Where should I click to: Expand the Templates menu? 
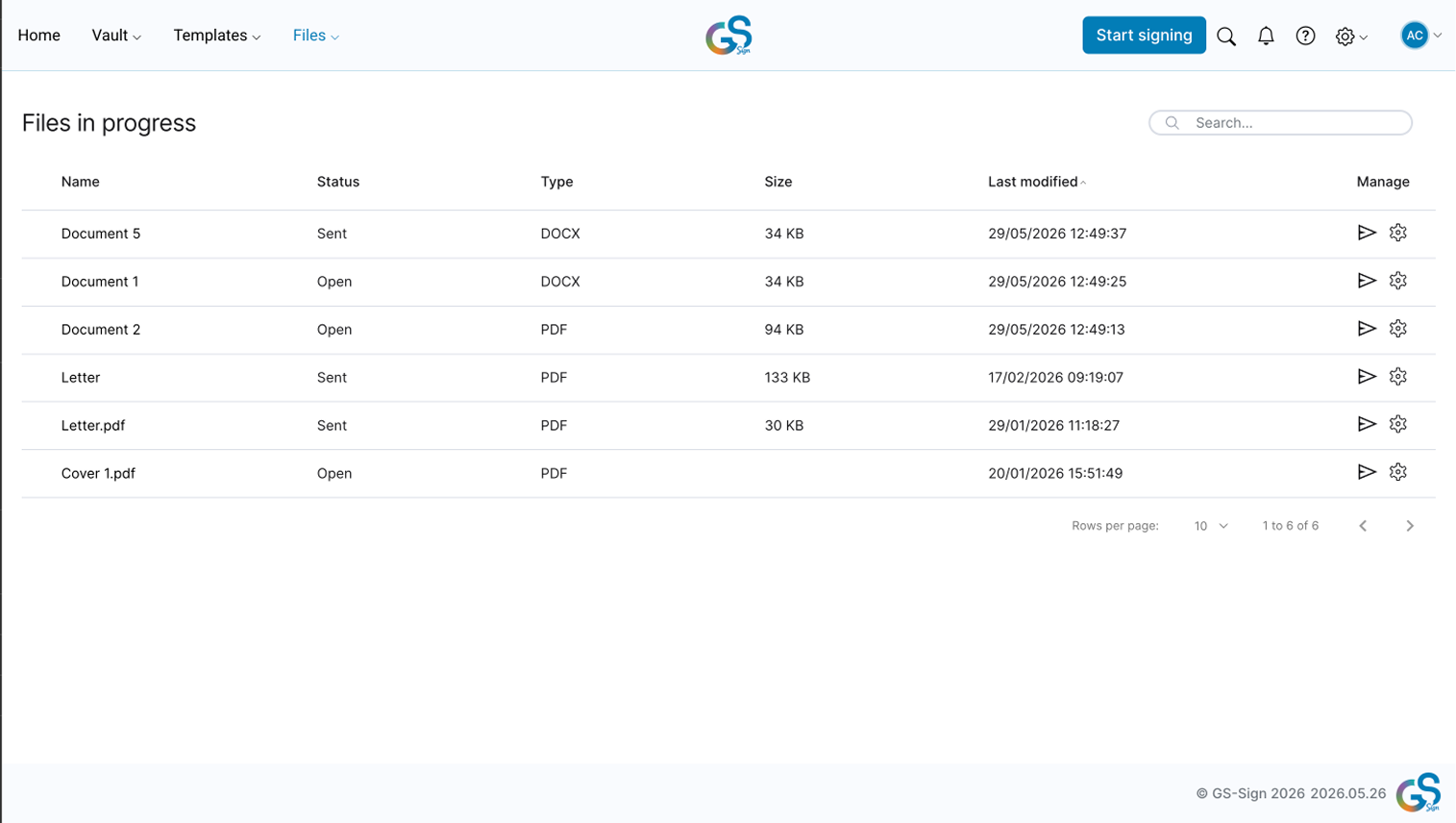[x=217, y=36]
